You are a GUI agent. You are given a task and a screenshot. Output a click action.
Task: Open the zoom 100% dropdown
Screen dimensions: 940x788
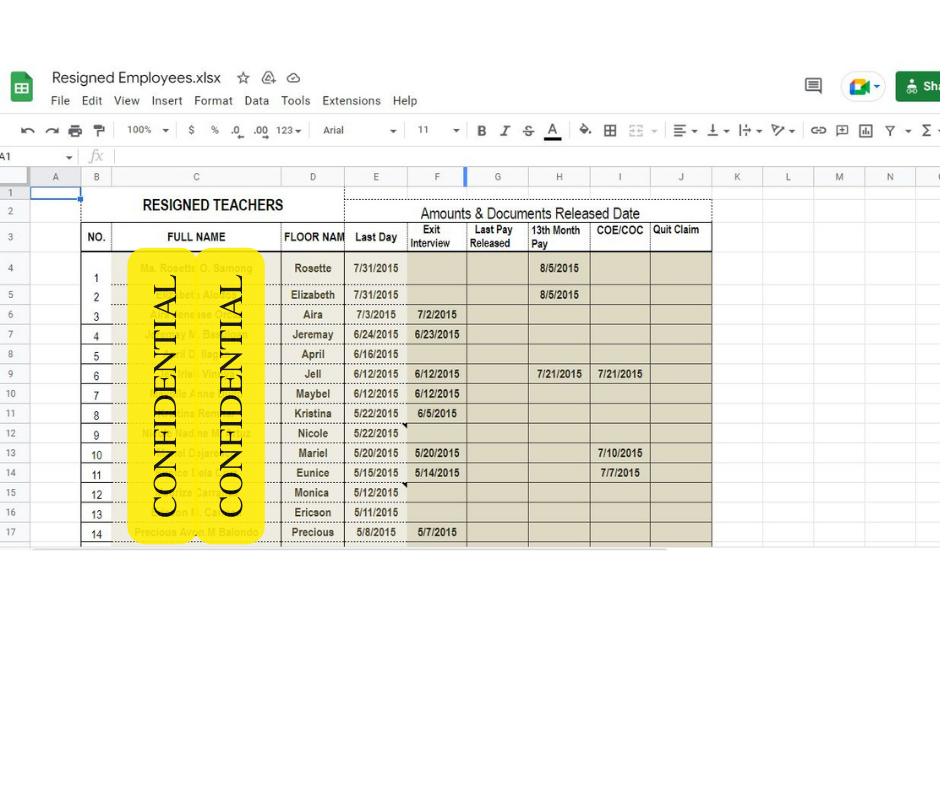point(146,130)
